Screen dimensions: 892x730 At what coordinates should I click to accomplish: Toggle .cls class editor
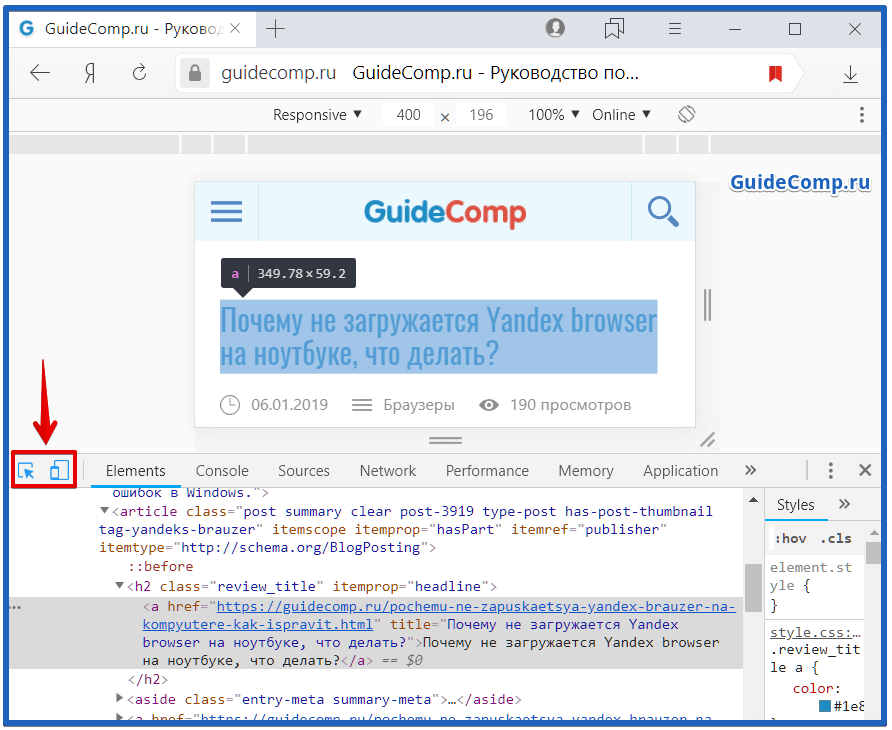click(x=836, y=538)
